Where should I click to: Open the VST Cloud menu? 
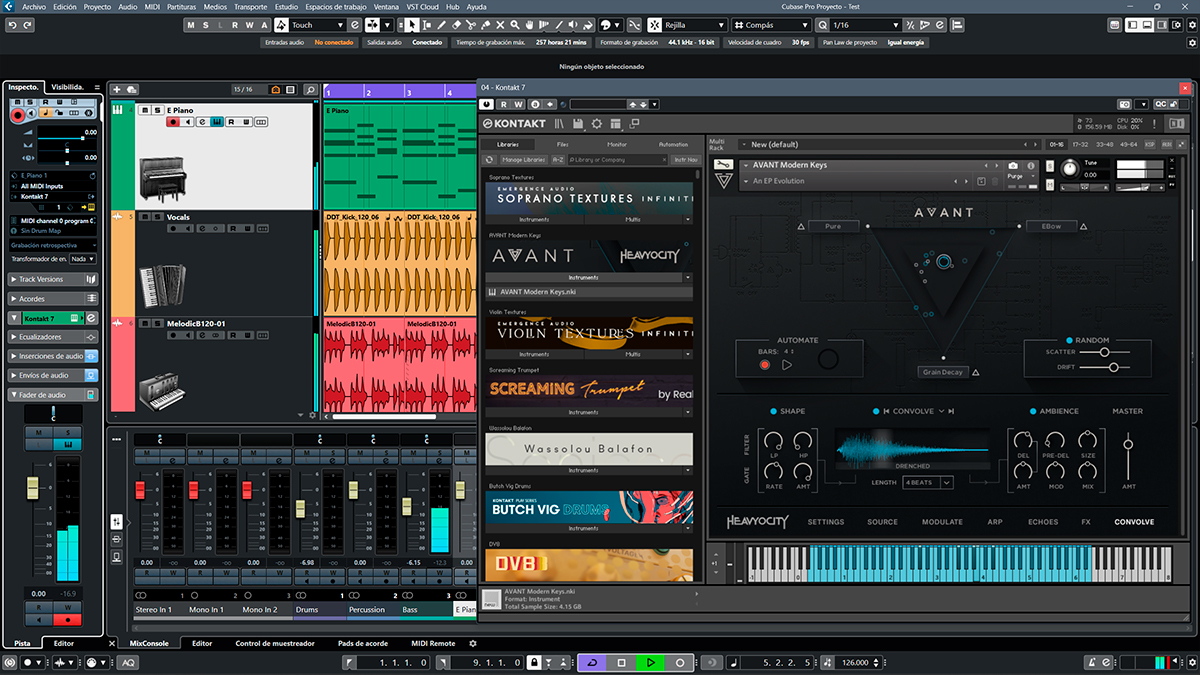tap(422, 6)
